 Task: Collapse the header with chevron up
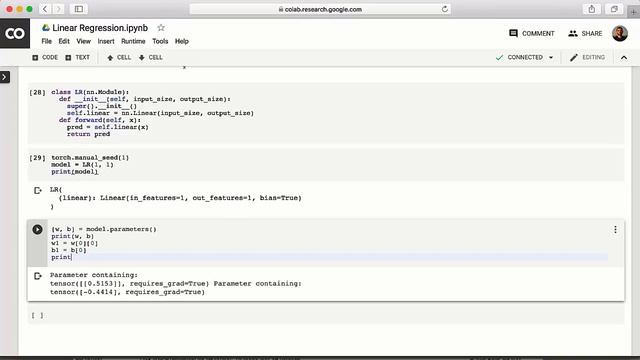coord(624,58)
